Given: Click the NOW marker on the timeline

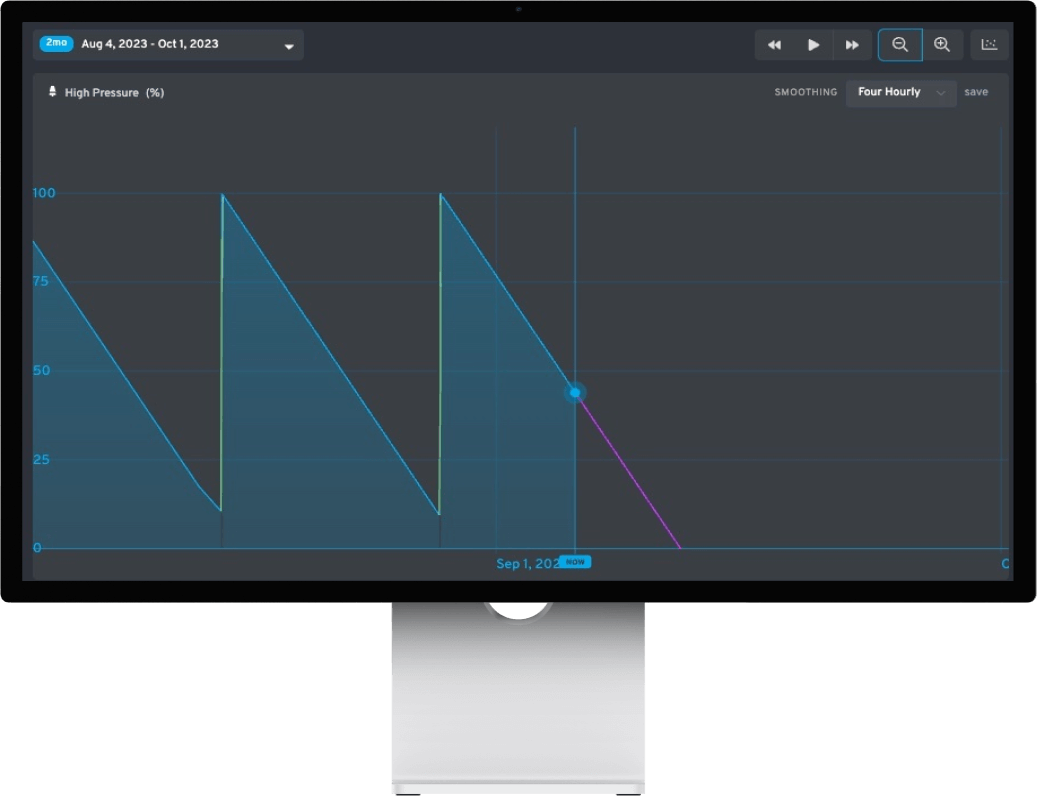Looking at the screenshot, I should coord(574,562).
